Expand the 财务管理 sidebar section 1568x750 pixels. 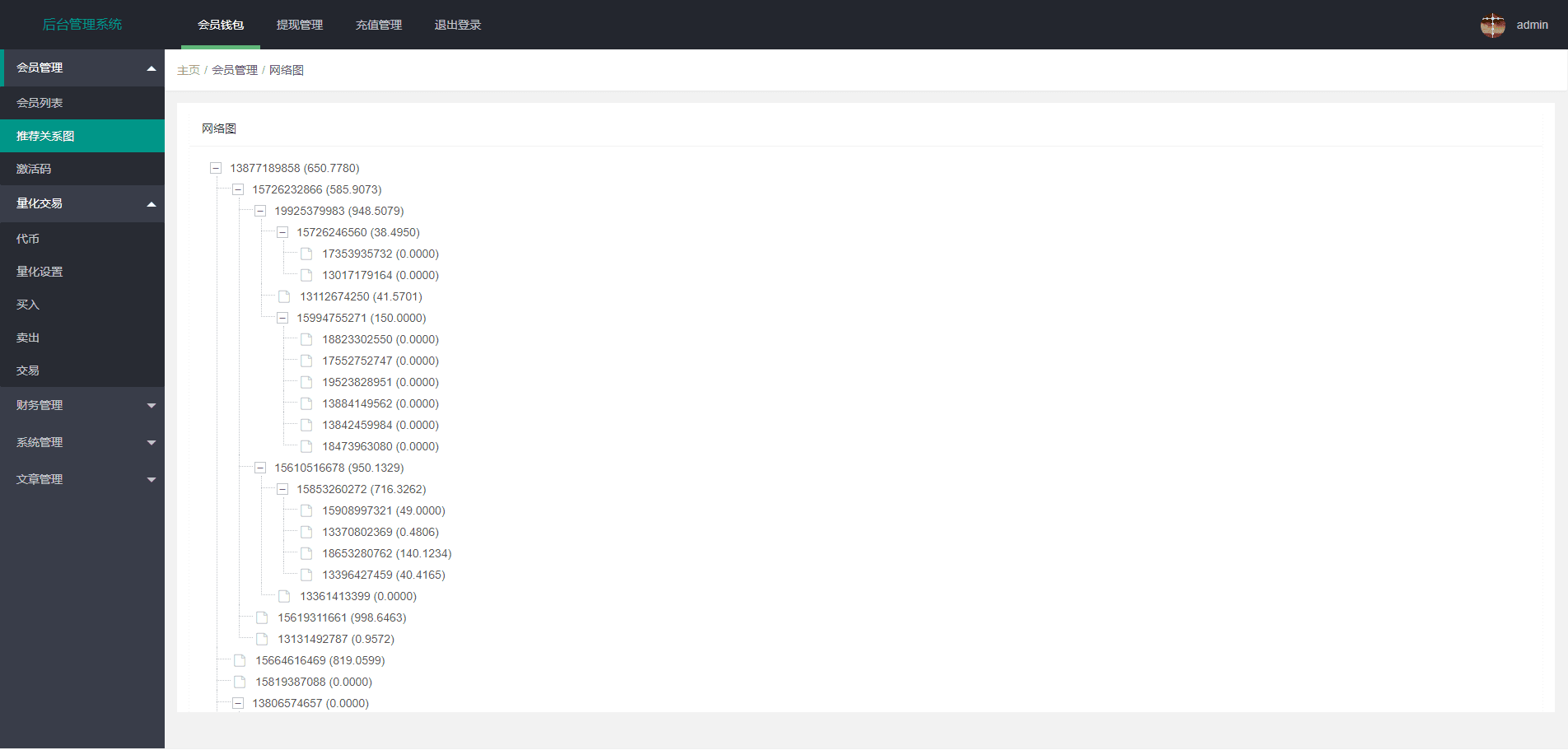tap(82, 405)
